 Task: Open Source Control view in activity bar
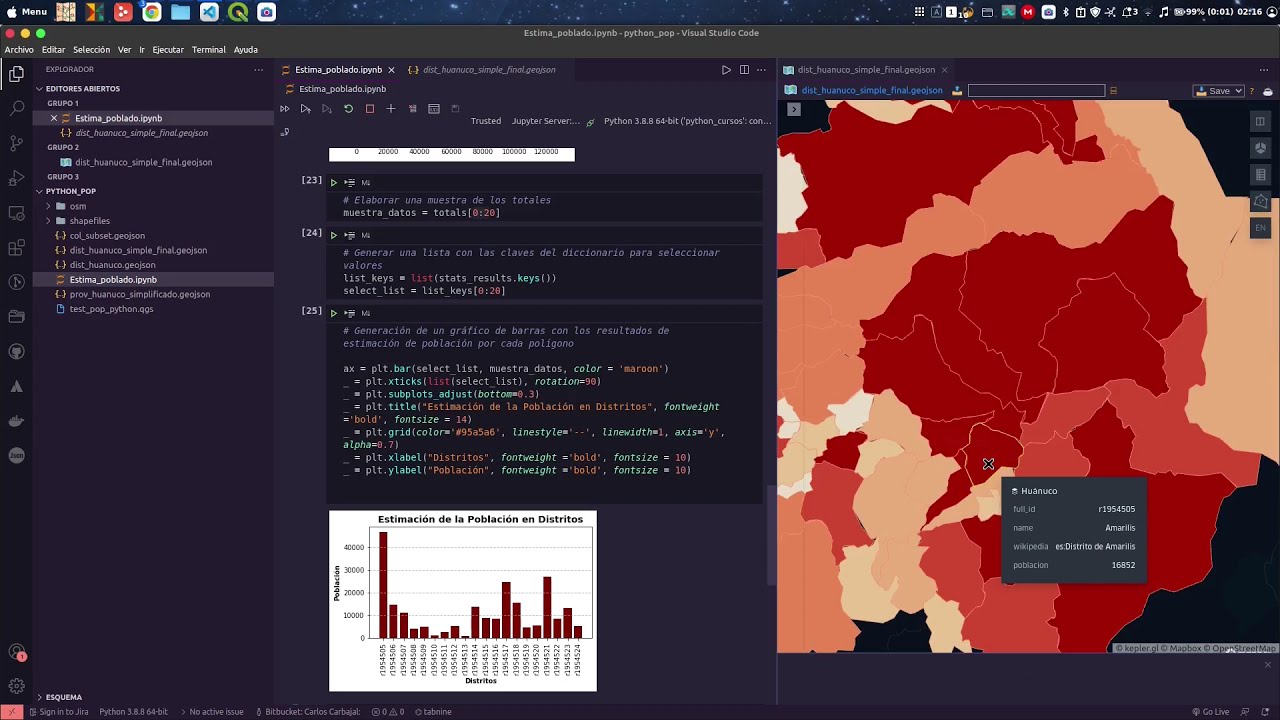[x=16, y=143]
